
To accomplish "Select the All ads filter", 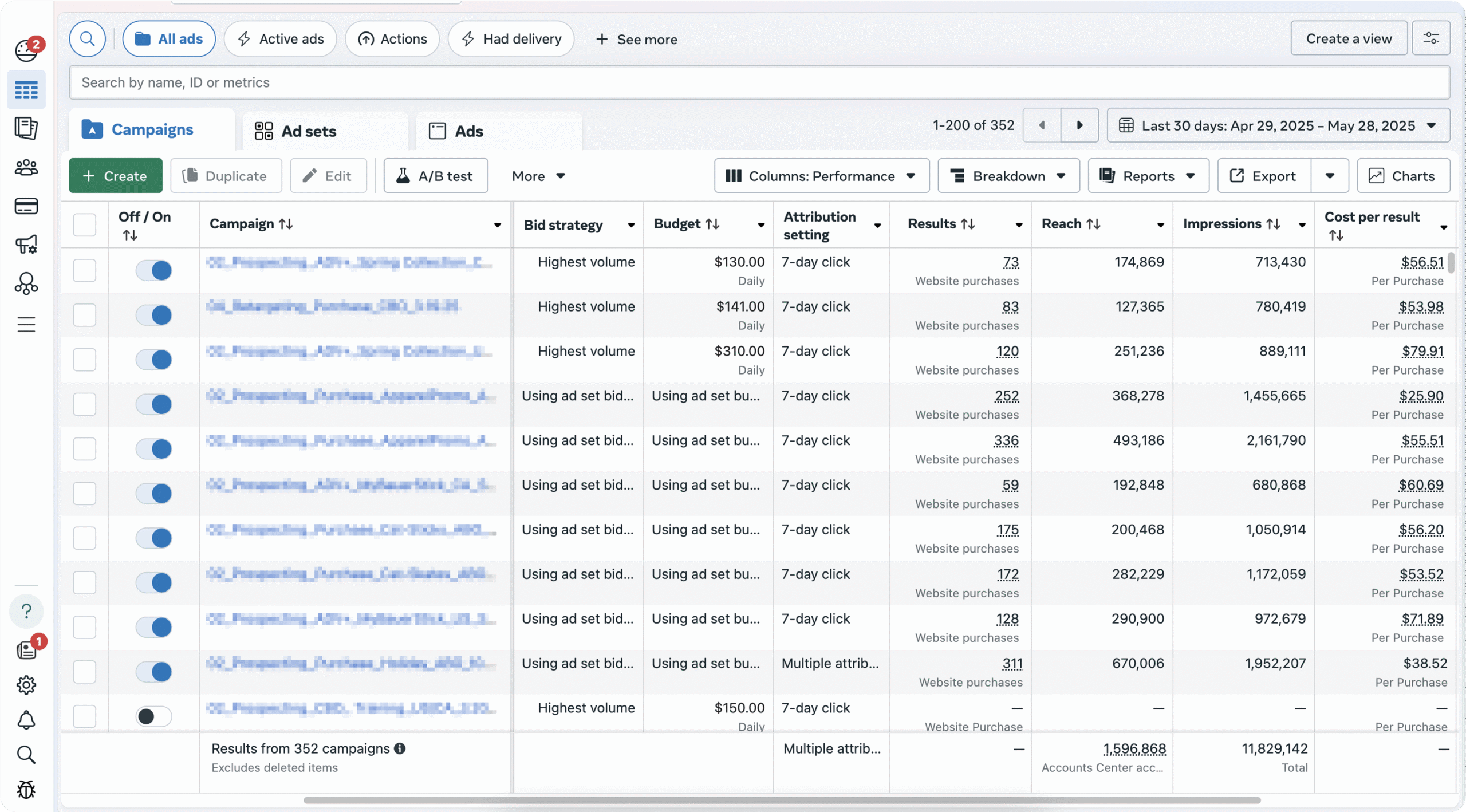I will 169,39.
